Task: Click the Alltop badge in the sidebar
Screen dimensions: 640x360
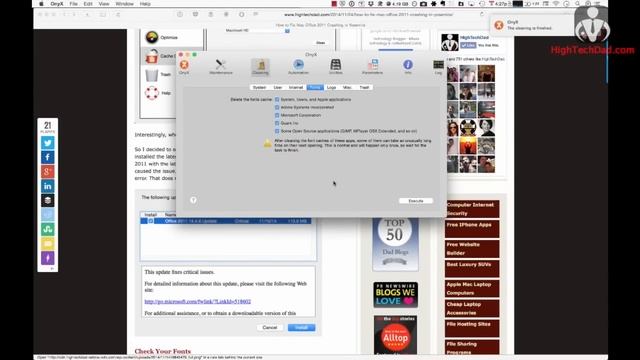Action: (395, 335)
